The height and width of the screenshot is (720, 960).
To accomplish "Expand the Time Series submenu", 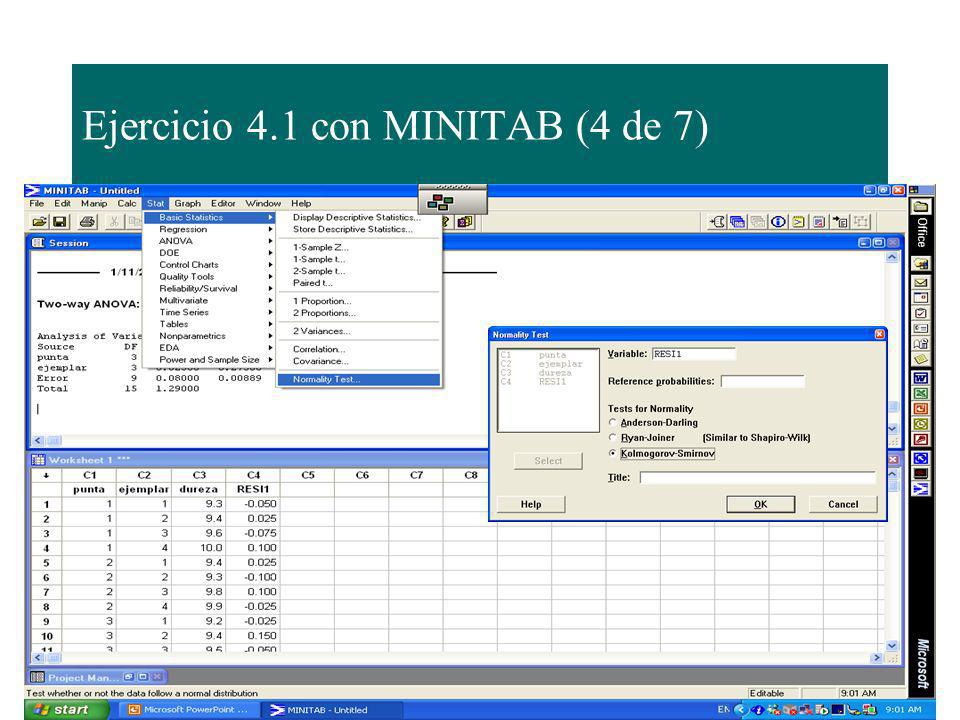I will (209, 312).
